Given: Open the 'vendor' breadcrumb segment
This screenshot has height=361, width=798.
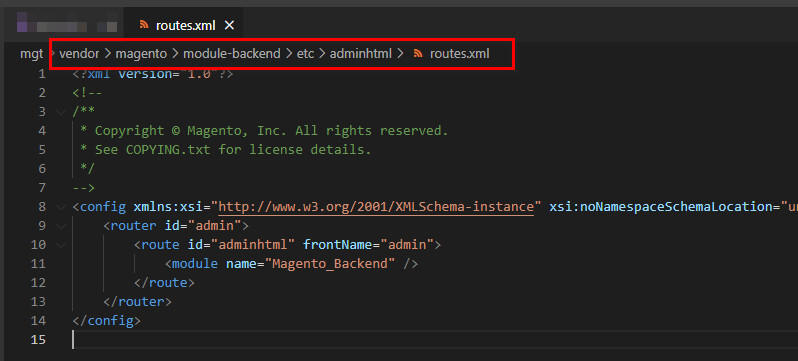Looking at the screenshot, I should click(79, 53).
